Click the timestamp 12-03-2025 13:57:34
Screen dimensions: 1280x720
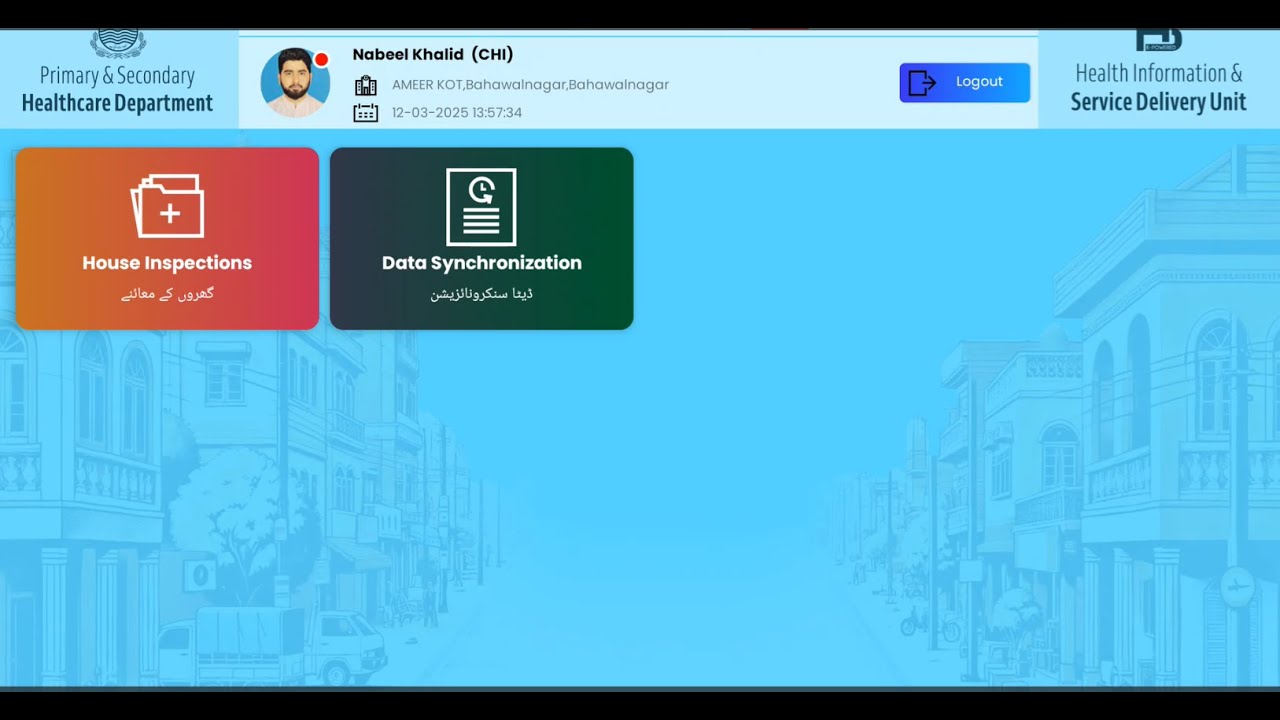(457, 113)
